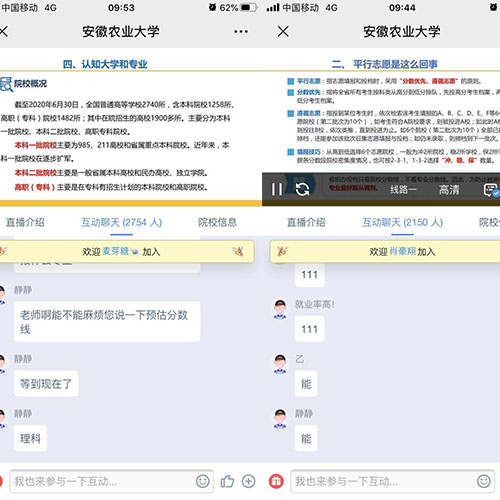Change 高清 video quality setting
Screen dimensions: 500x500
click(x=449, y=190)
